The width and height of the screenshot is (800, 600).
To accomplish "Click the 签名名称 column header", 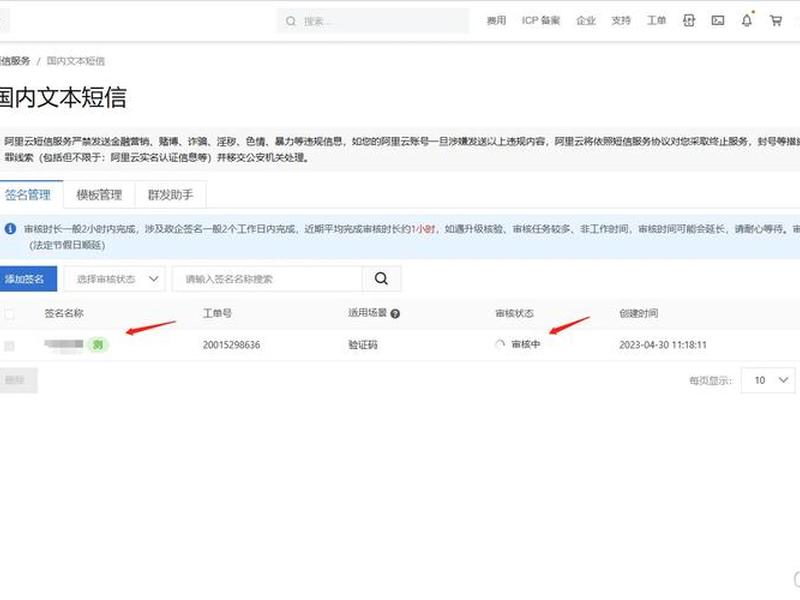I will pyautogui.click(x=64, y=313).
